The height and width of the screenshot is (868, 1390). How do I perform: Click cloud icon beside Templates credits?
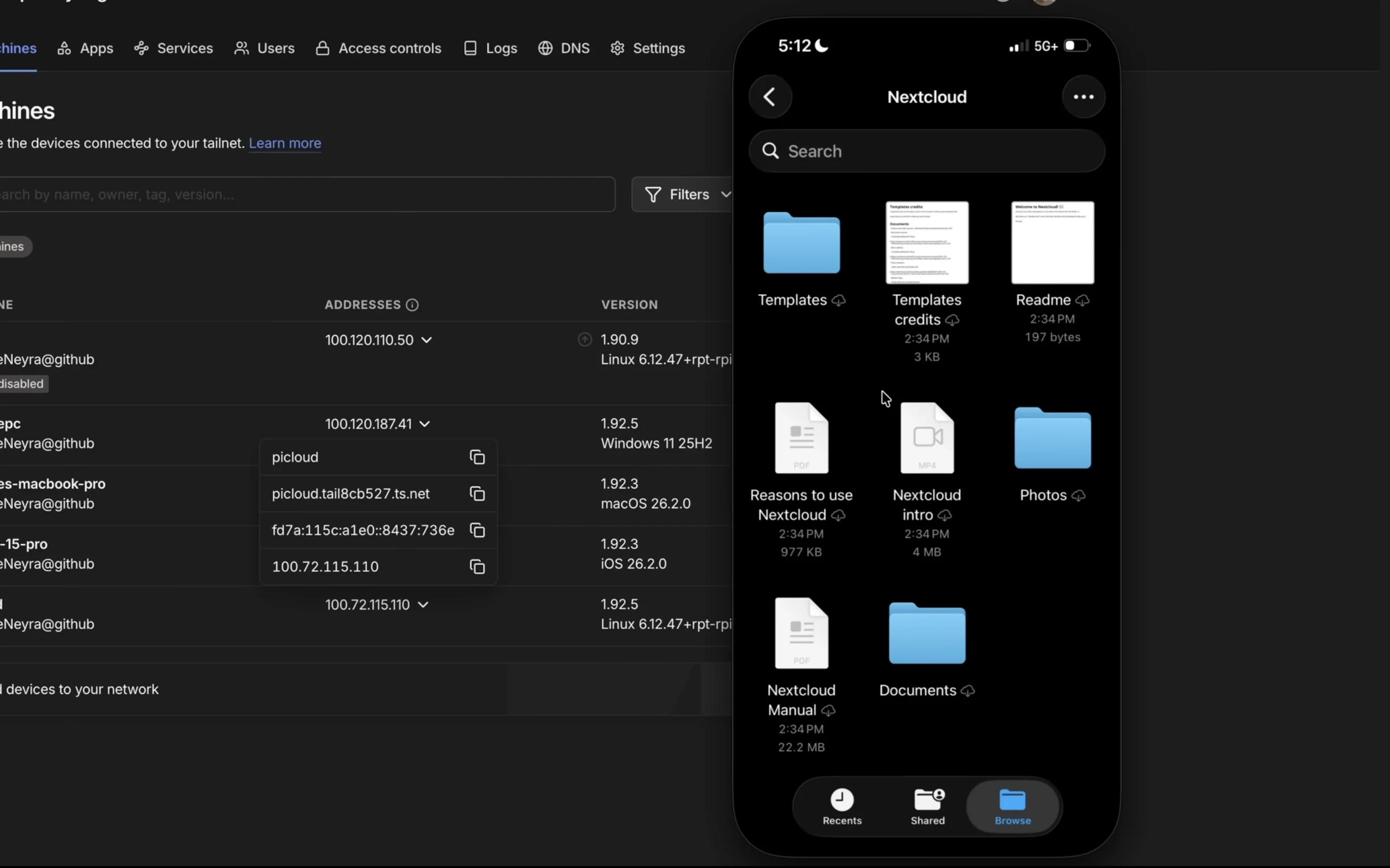[x=952, y=320]
